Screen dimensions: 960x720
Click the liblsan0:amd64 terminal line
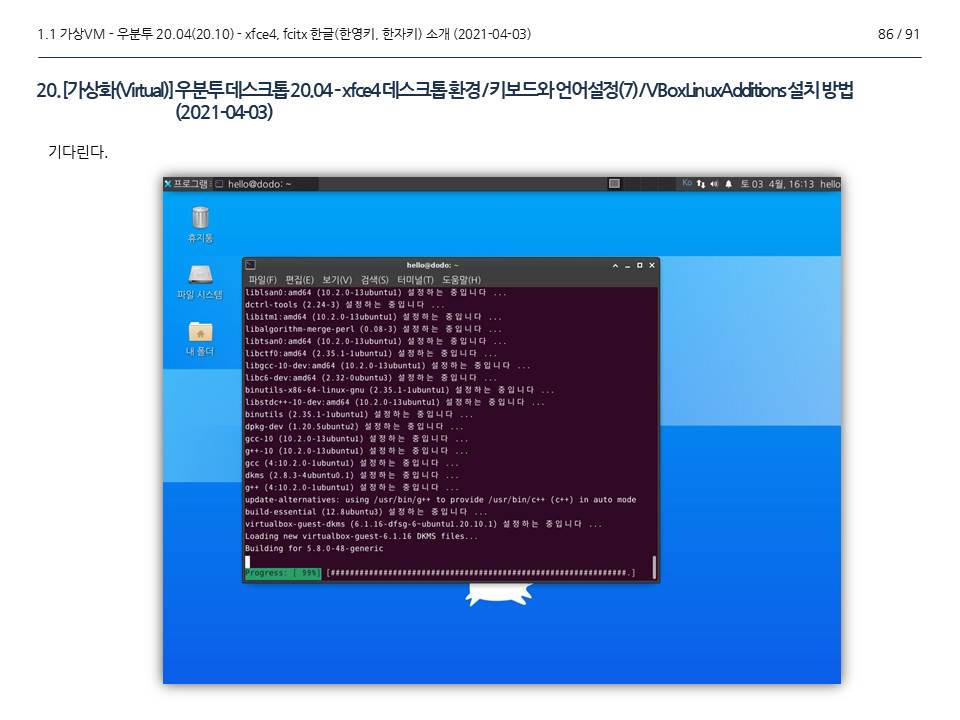pos(375,292)
